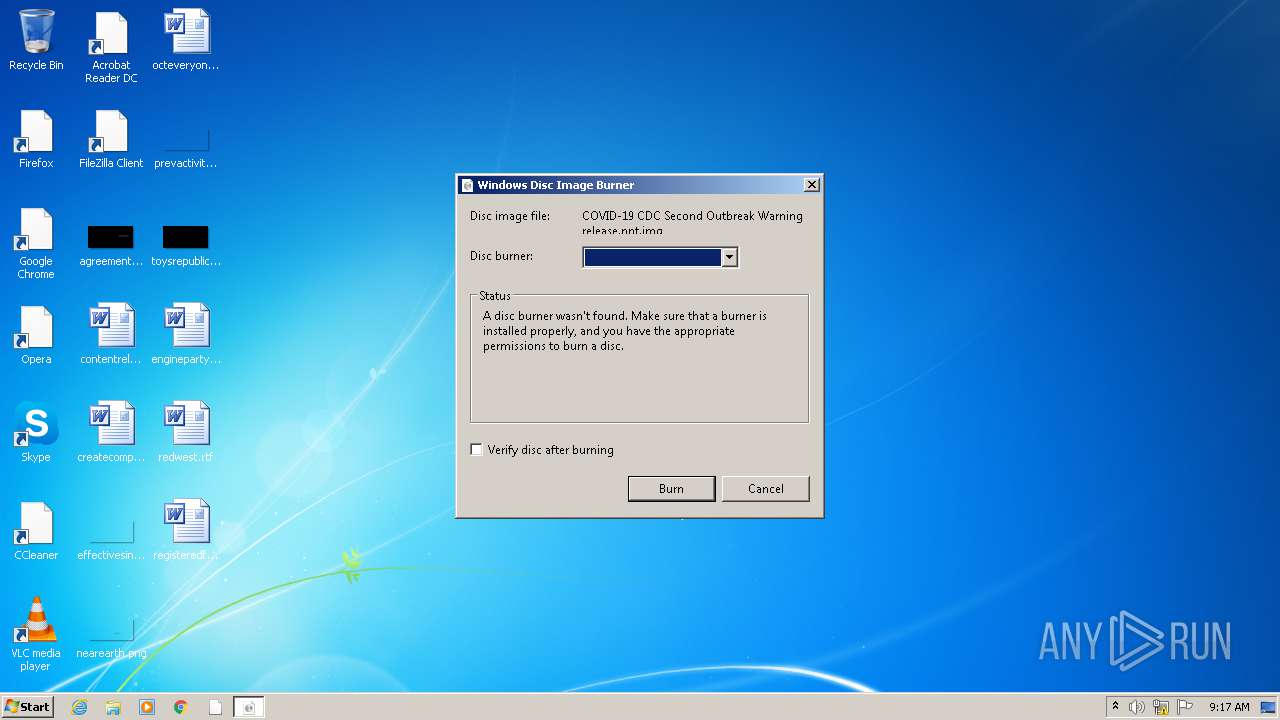Select the CCleaner desktop shortcut

[36, 531]
